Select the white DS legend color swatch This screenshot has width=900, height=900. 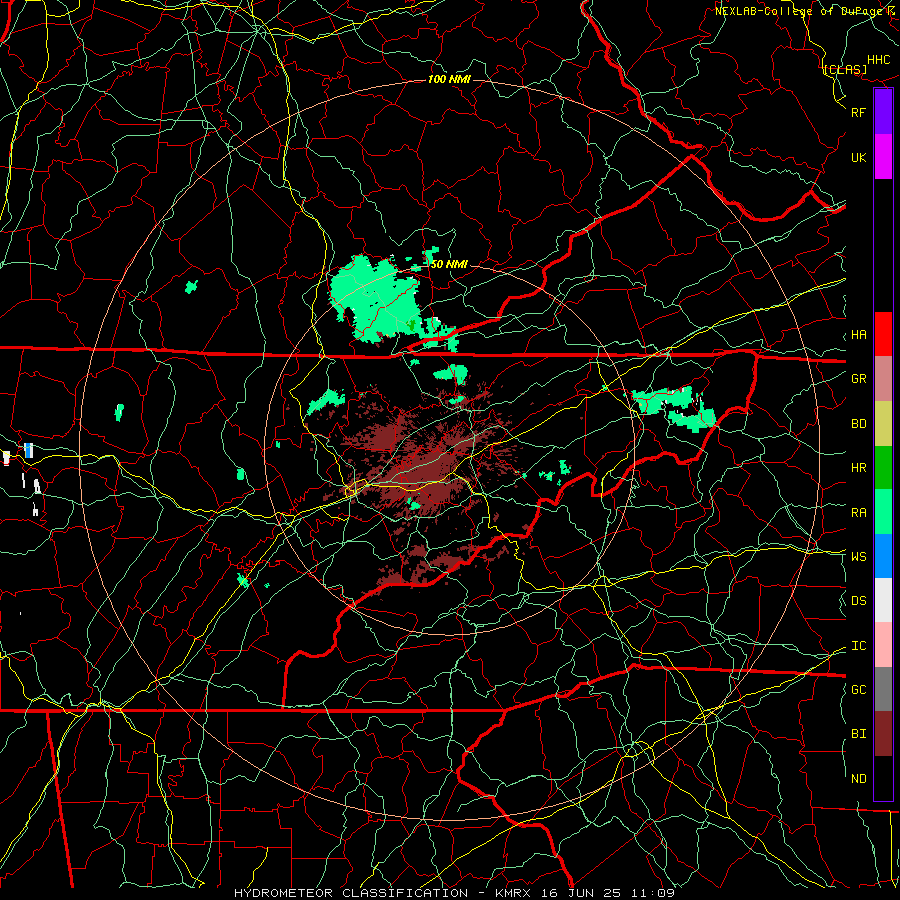click(x=883, y=600)
